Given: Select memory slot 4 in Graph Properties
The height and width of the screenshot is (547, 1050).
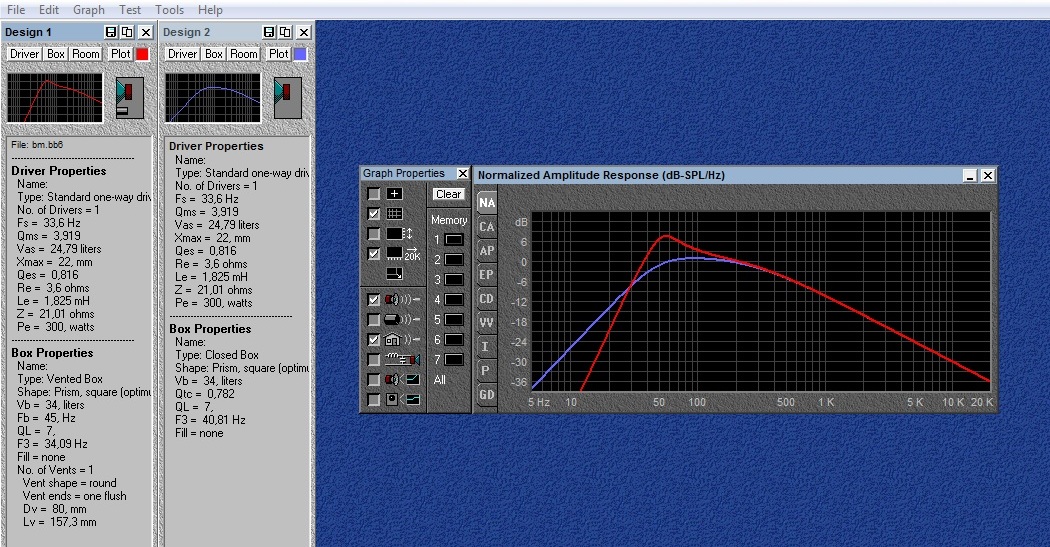Looking at the screenshot, I should (454, 300).
